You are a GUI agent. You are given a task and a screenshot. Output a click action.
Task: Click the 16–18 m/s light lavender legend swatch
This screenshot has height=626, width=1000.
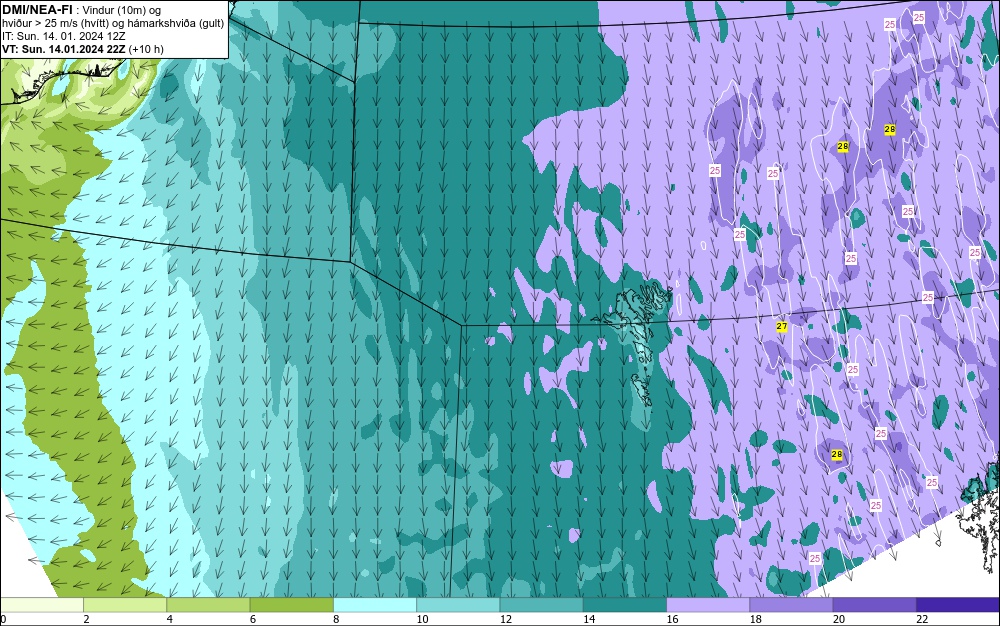coord(708,605)
